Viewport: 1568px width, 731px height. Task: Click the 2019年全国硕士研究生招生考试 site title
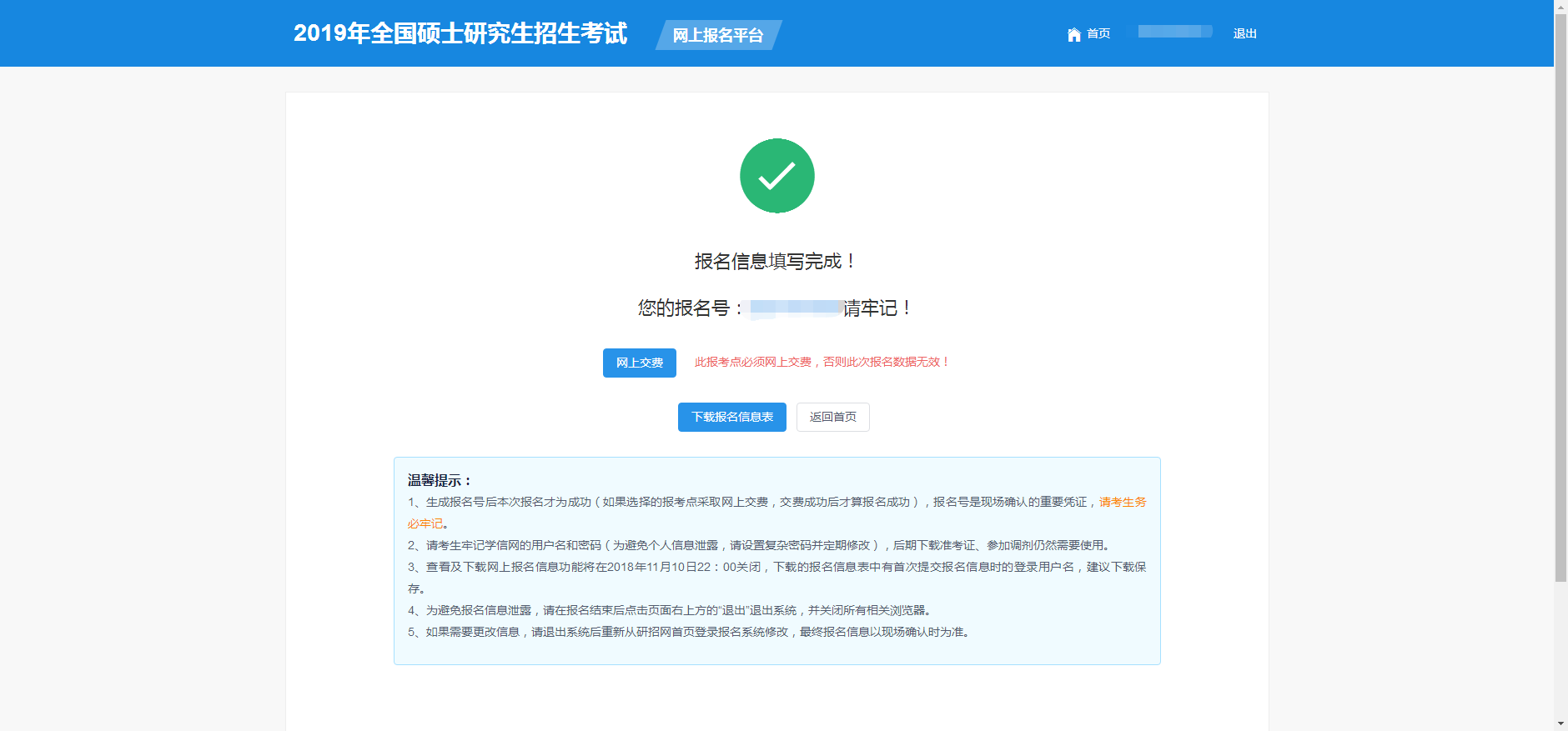tap(460, 33)
